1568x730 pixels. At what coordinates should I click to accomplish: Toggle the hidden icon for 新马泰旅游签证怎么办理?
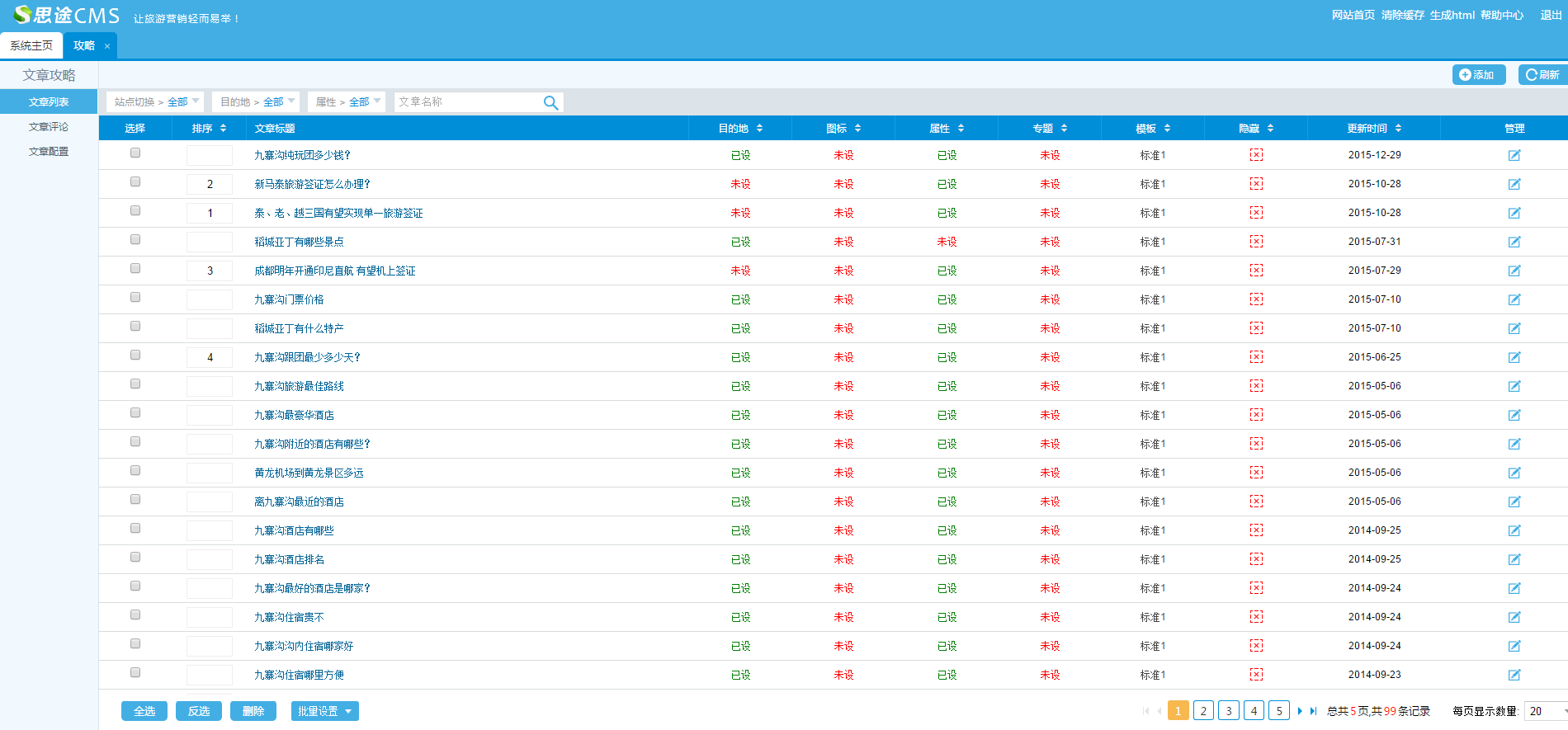point(1255,184)
